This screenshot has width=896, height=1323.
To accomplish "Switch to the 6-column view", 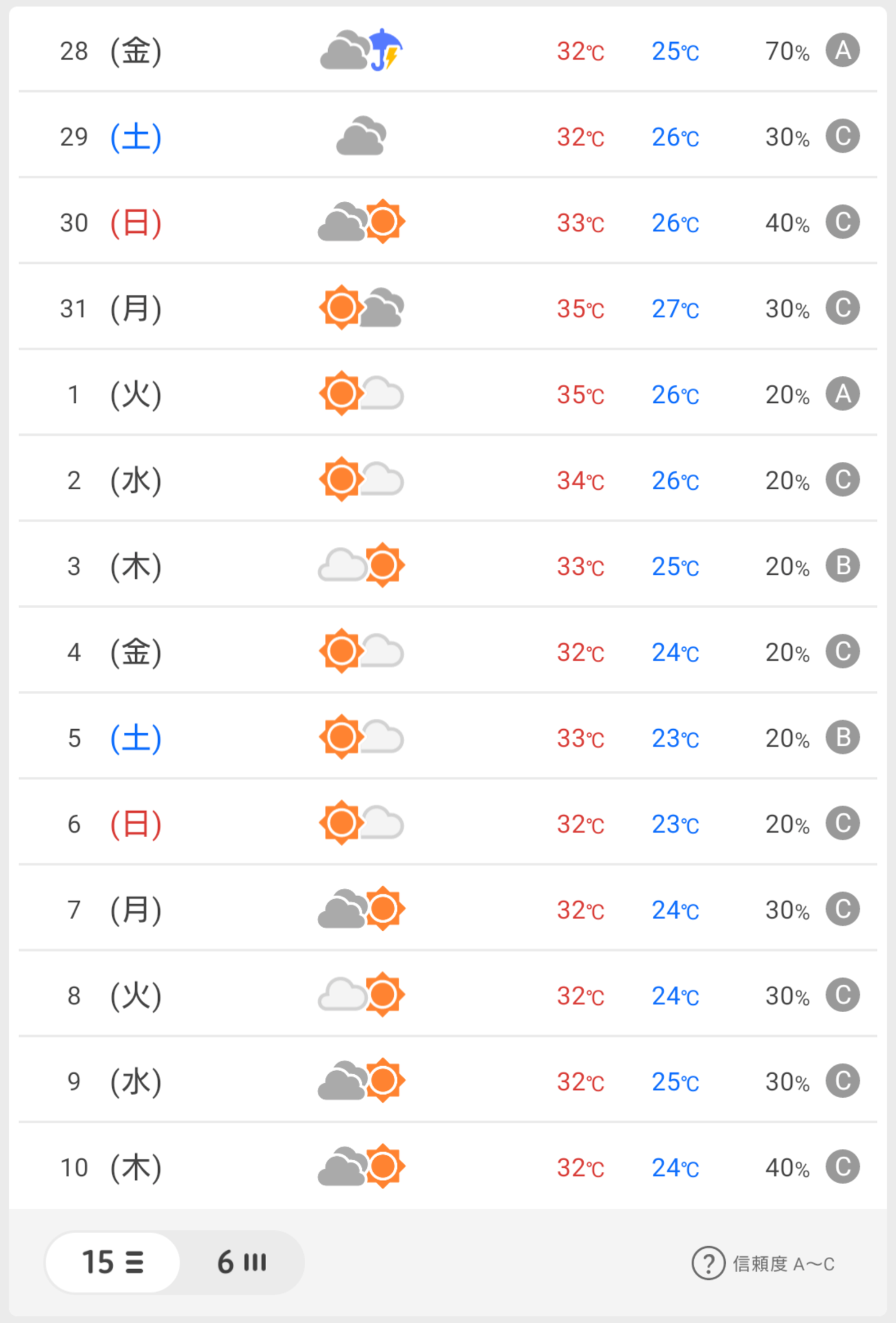I will [241, 1262].
